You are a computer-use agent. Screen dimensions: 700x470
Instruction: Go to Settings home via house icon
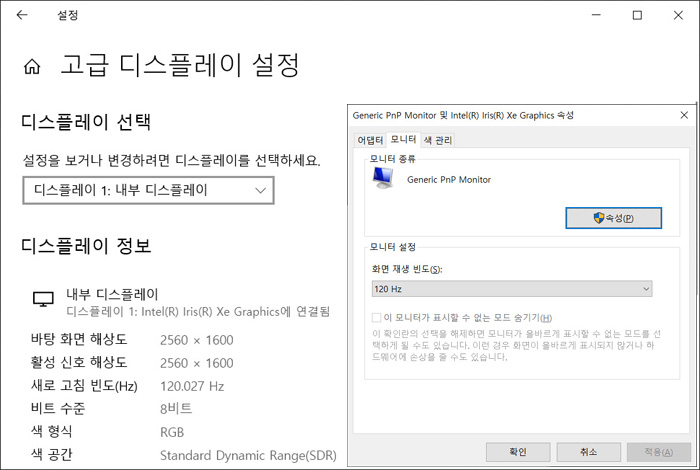(32, 68)
